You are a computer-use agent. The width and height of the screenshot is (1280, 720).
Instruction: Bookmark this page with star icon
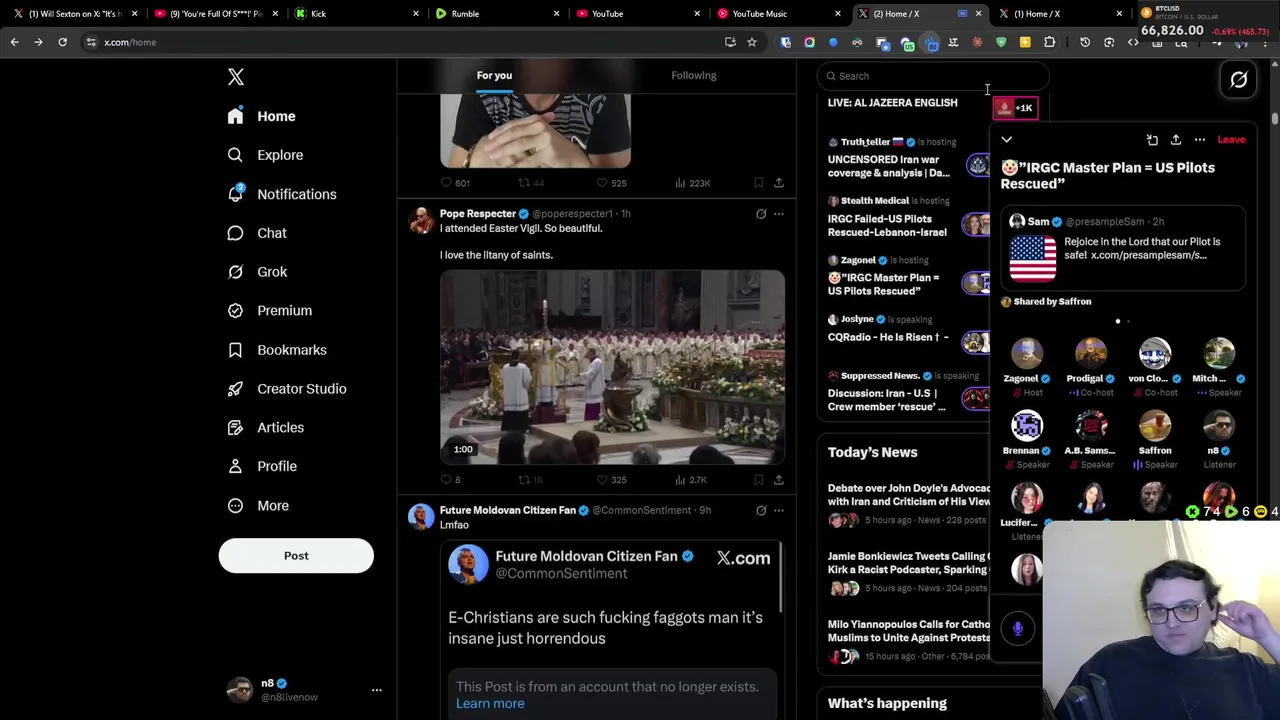click(752, 42)
